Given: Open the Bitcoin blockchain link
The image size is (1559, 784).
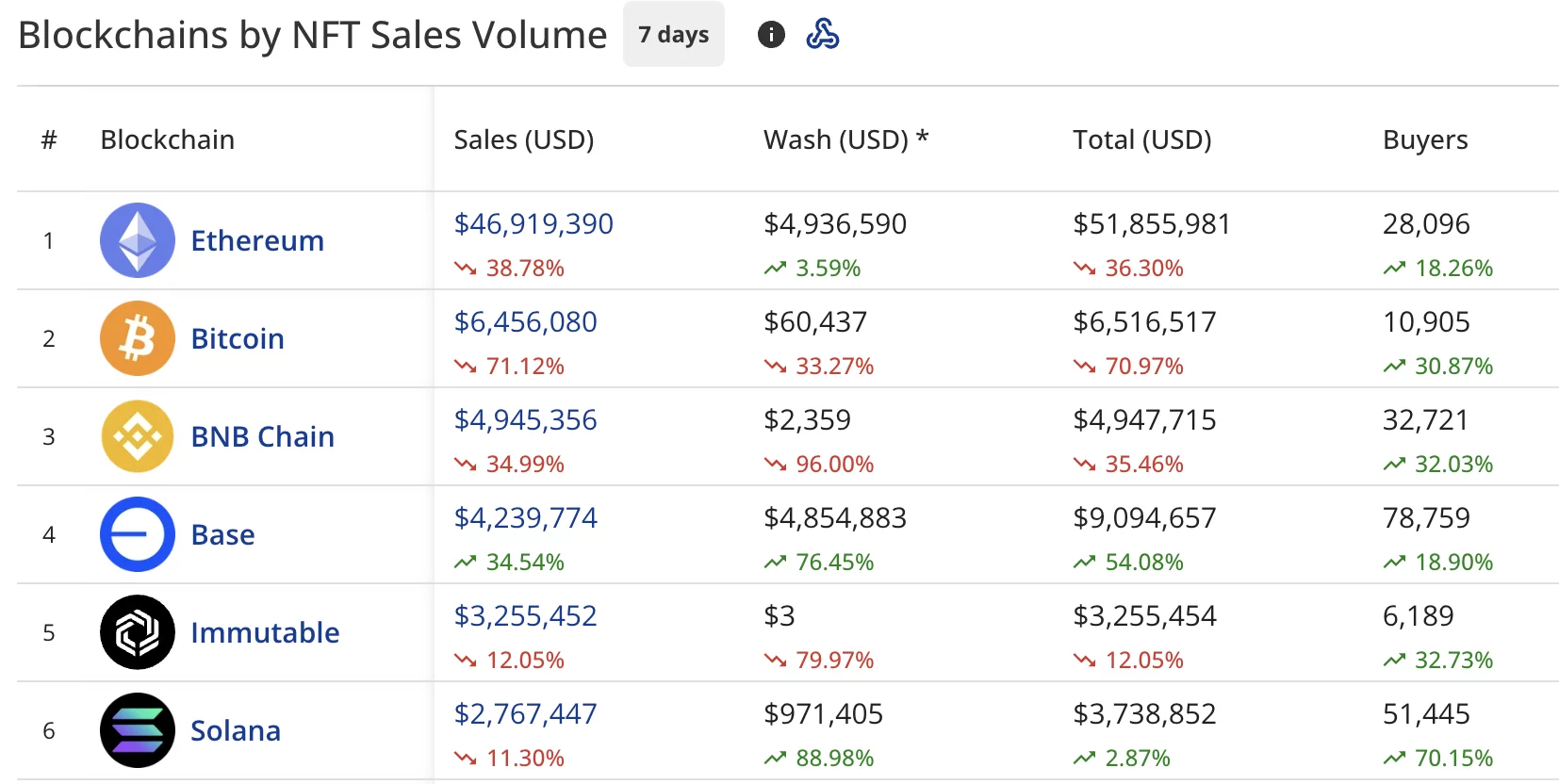Looking at the screenshot, I should tap(238, 339).
